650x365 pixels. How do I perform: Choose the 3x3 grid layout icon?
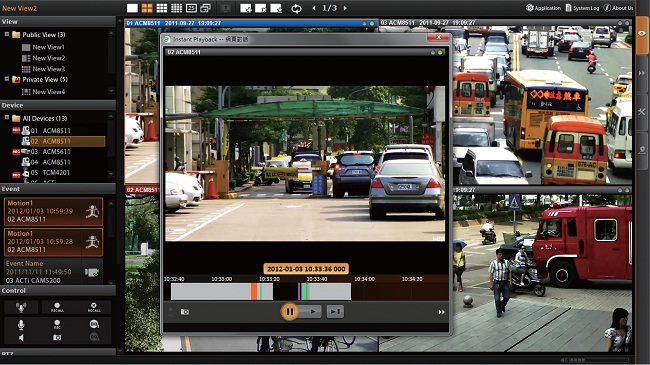pos(162,8)
